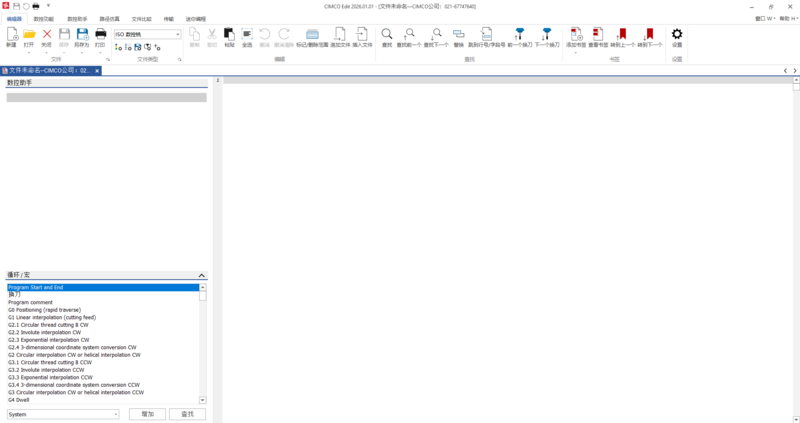Select 'G4 Dwell' in macro list
The image size is (800, 423).
point(19,400)
